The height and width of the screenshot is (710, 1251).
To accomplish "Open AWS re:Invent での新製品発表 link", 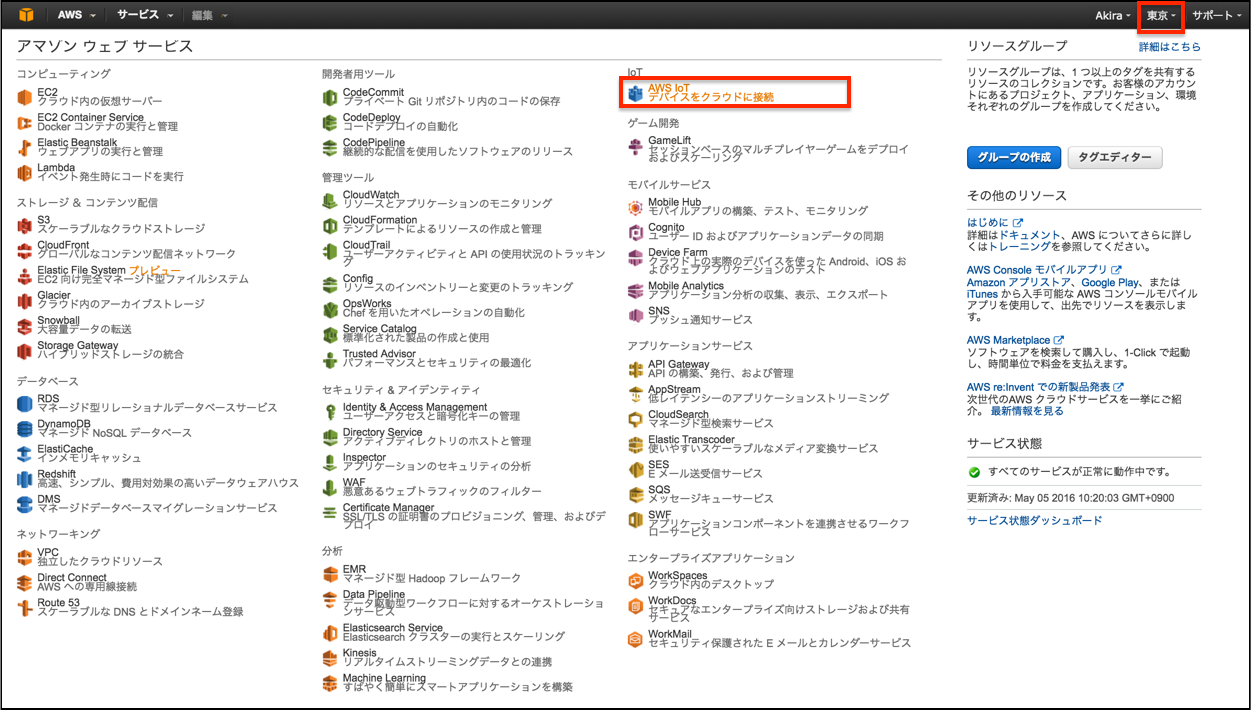I will 1045,387.
